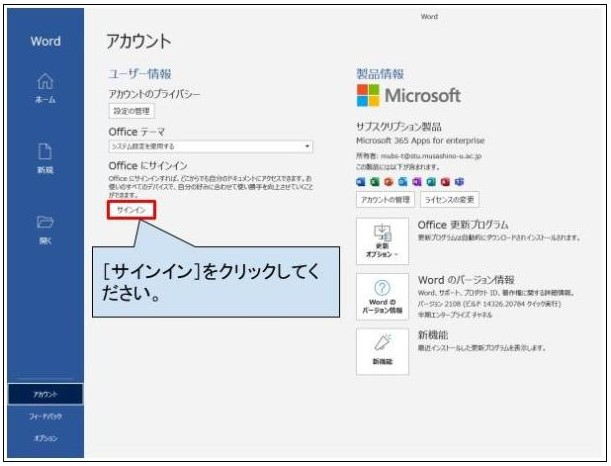611x466 pixels.
Task: Click the teal Publisher app icon
Action: click(431, 182)
